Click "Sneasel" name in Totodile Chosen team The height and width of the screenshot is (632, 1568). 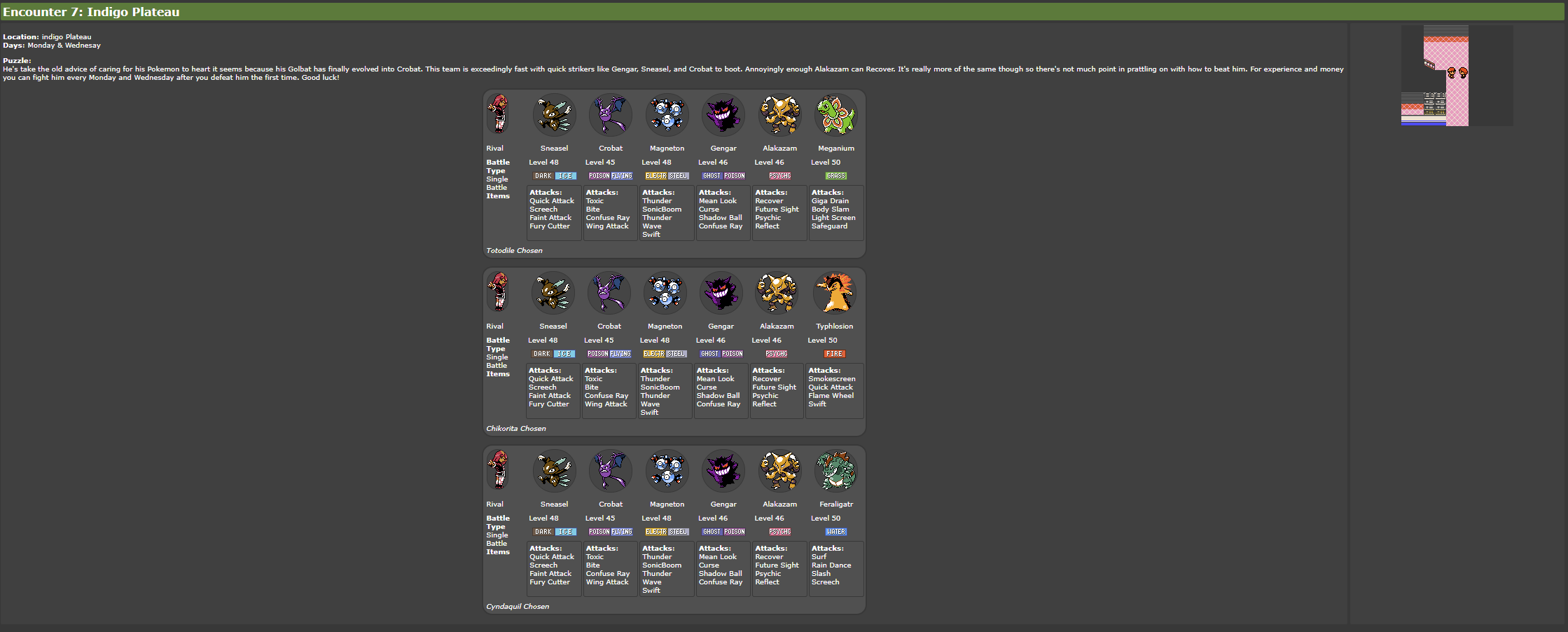pos(554,149)
